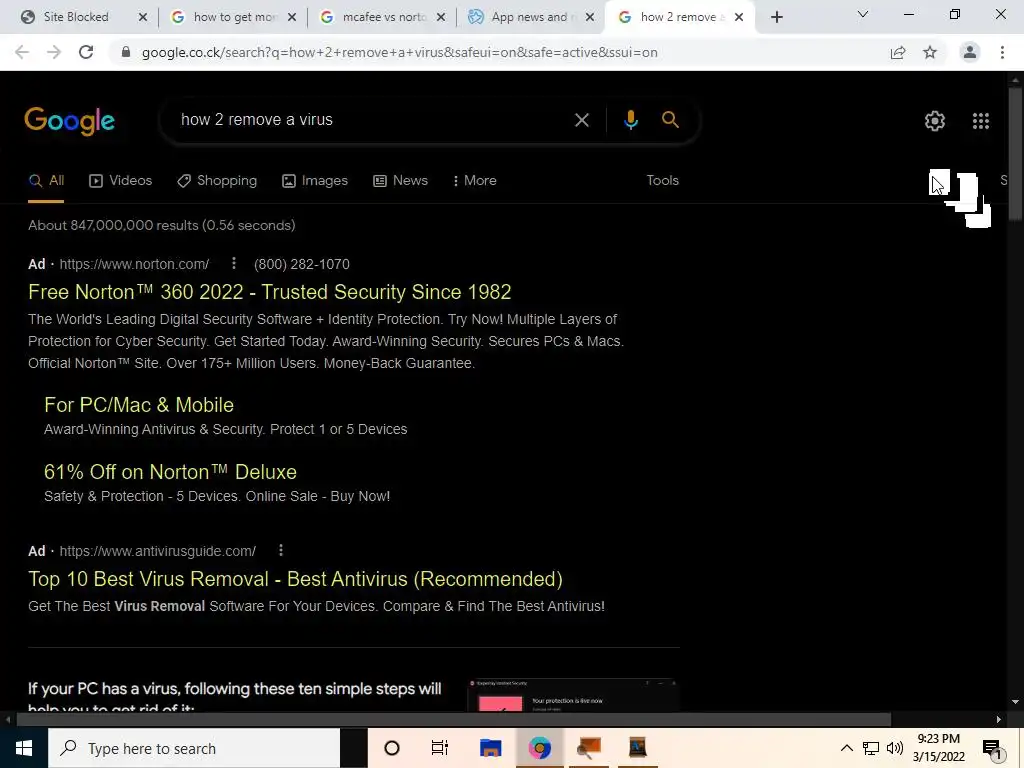Open a new browser tab

point(776,17)
